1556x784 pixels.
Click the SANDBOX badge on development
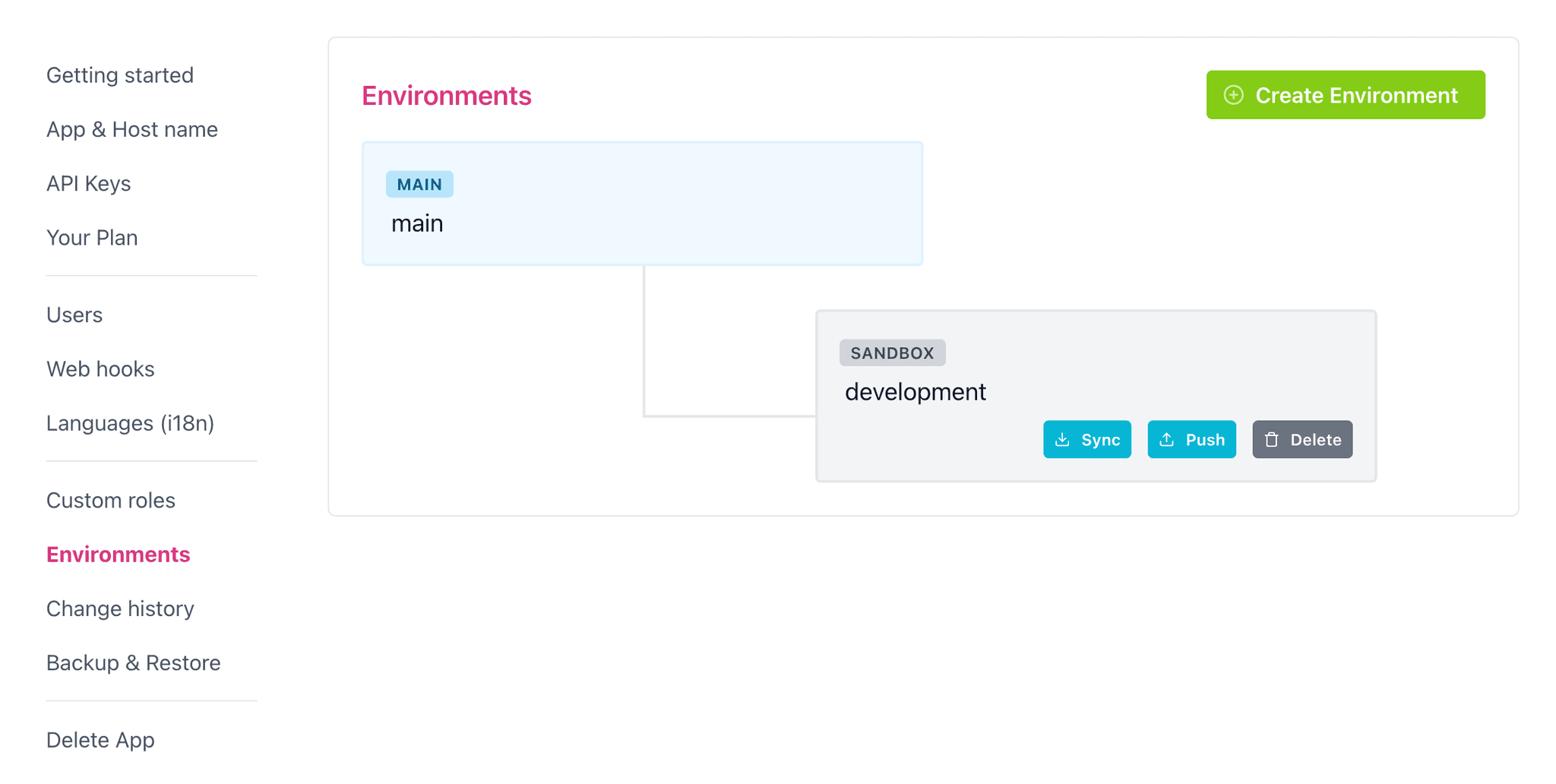(892, 353)
